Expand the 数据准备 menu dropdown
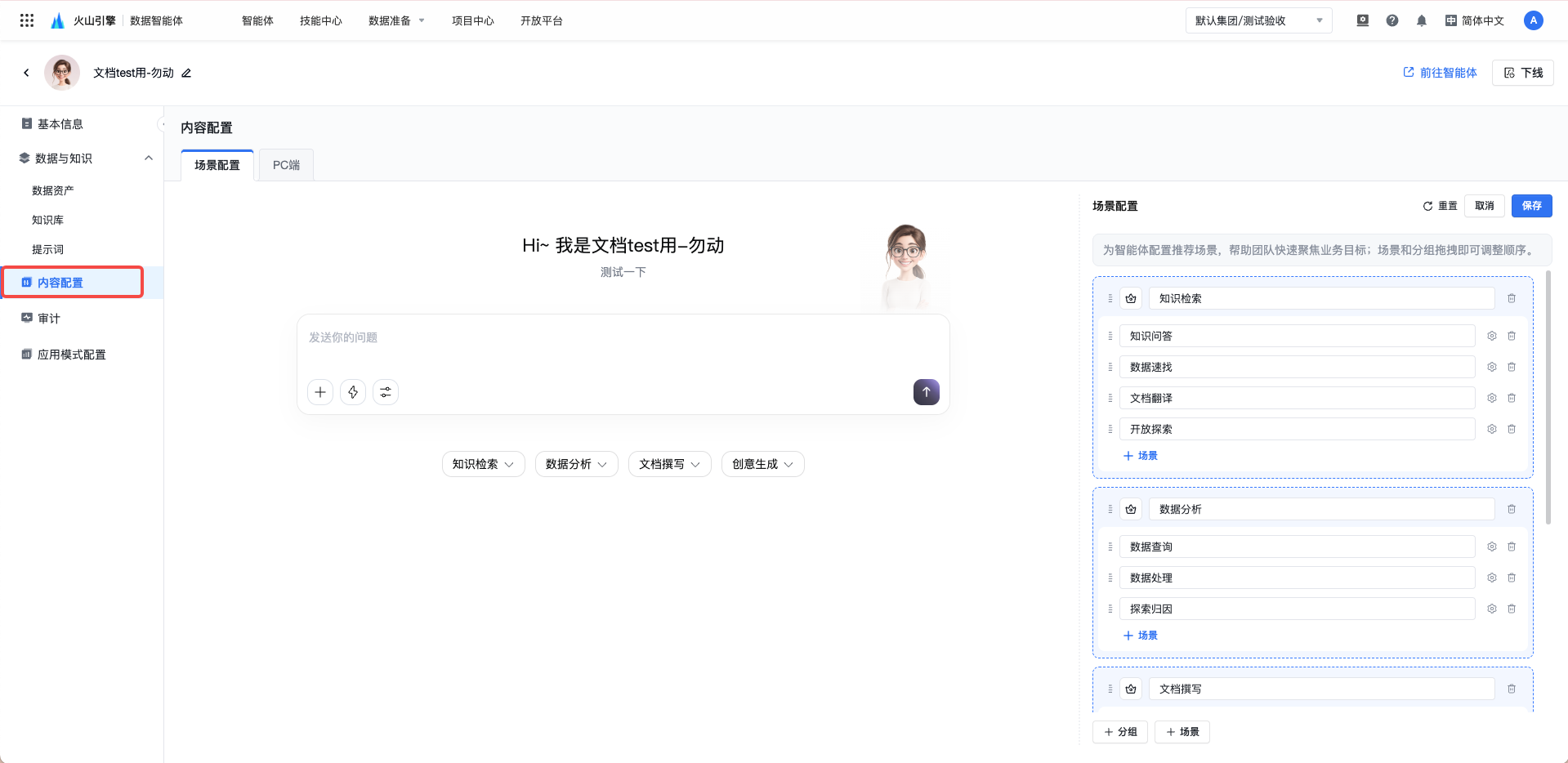The width and height of the screenshot is (1568, 763). 396,20
